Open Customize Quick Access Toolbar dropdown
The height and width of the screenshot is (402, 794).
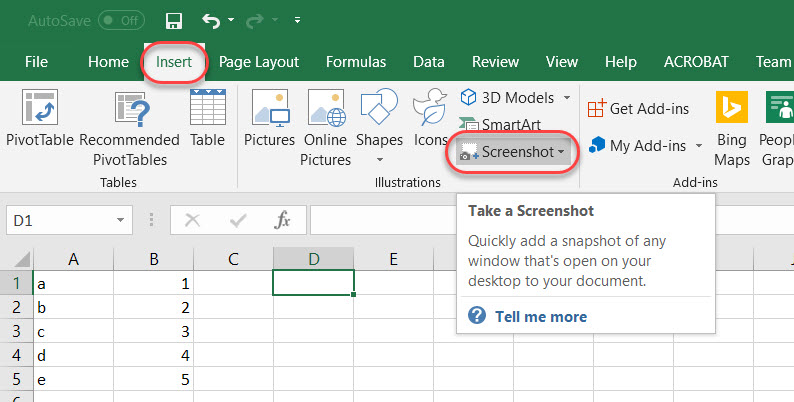(x=297, y=20)
